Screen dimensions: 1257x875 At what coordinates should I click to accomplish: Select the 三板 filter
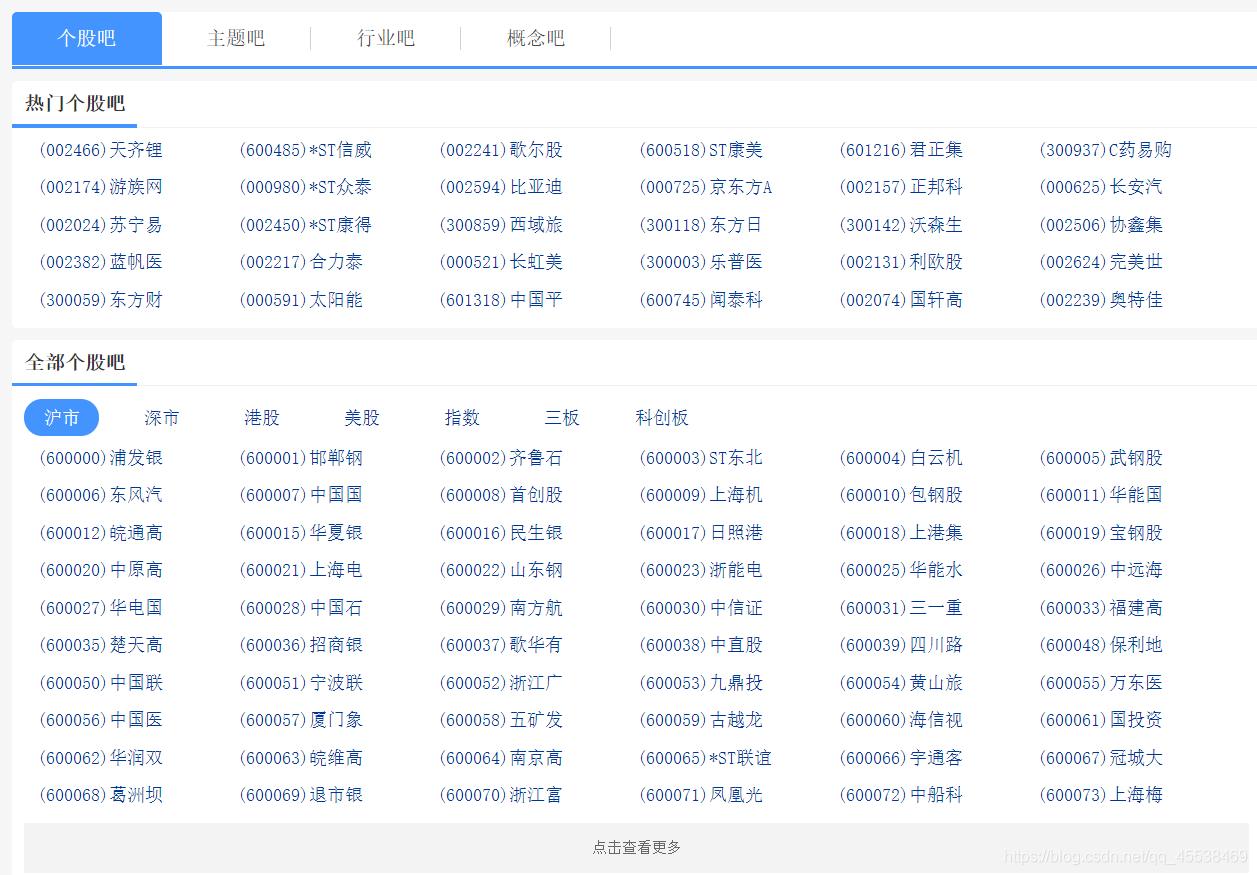pos(562,418)
